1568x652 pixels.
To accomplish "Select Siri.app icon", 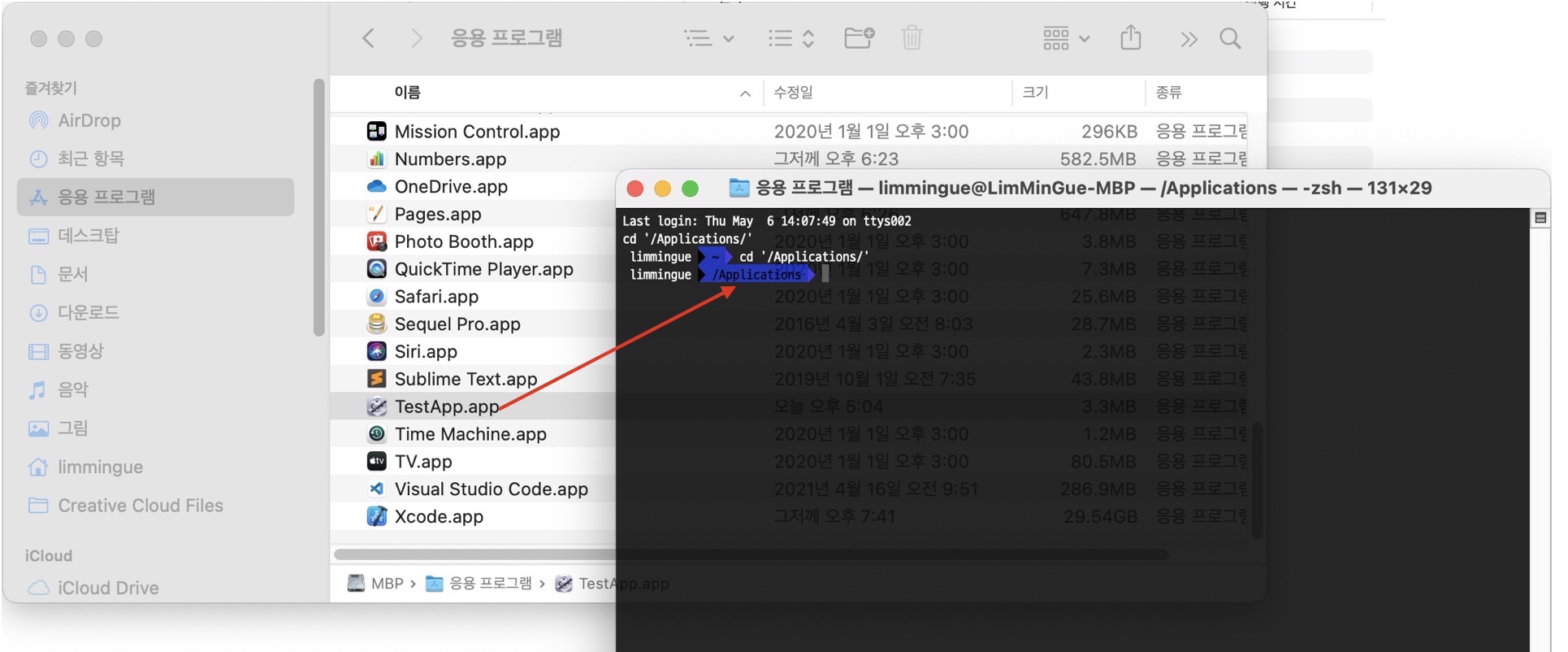I will 376,351.
